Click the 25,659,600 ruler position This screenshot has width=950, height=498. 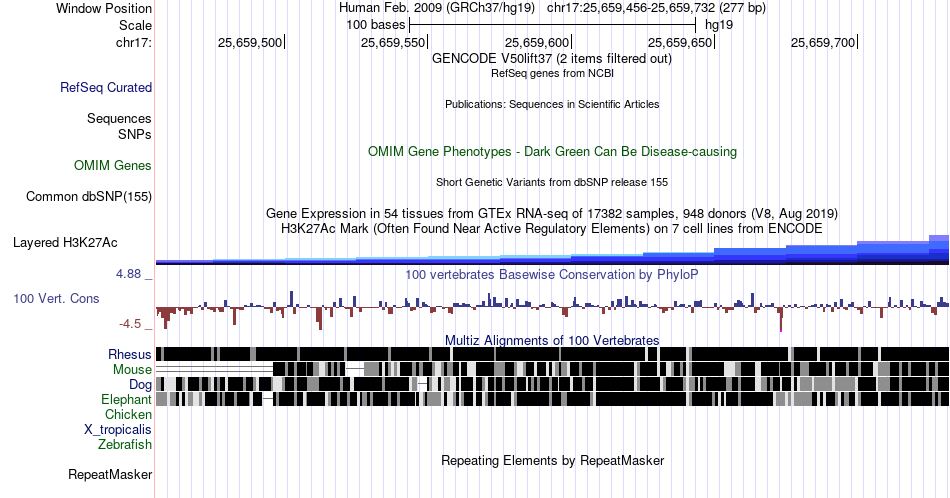coord(537,42)
